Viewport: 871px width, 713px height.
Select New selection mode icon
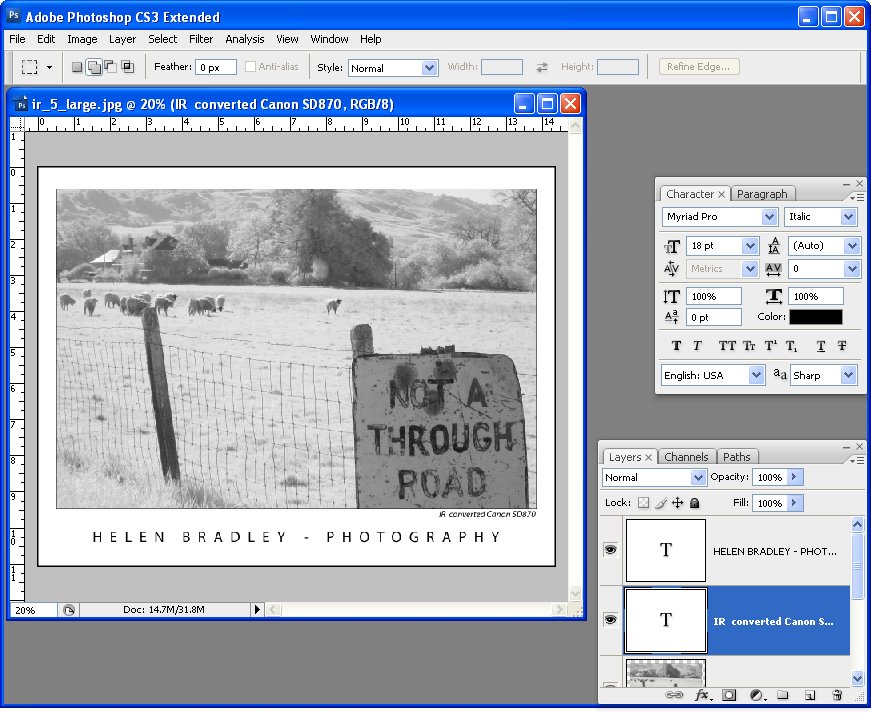click(x=77, y=67)
